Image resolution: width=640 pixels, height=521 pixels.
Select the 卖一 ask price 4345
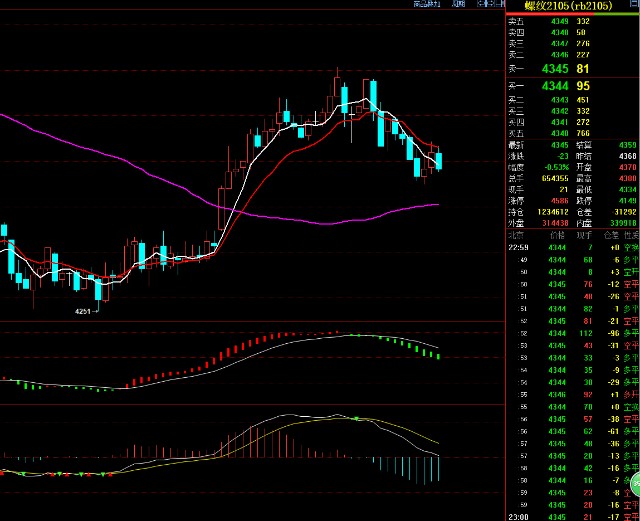[554, 69]
